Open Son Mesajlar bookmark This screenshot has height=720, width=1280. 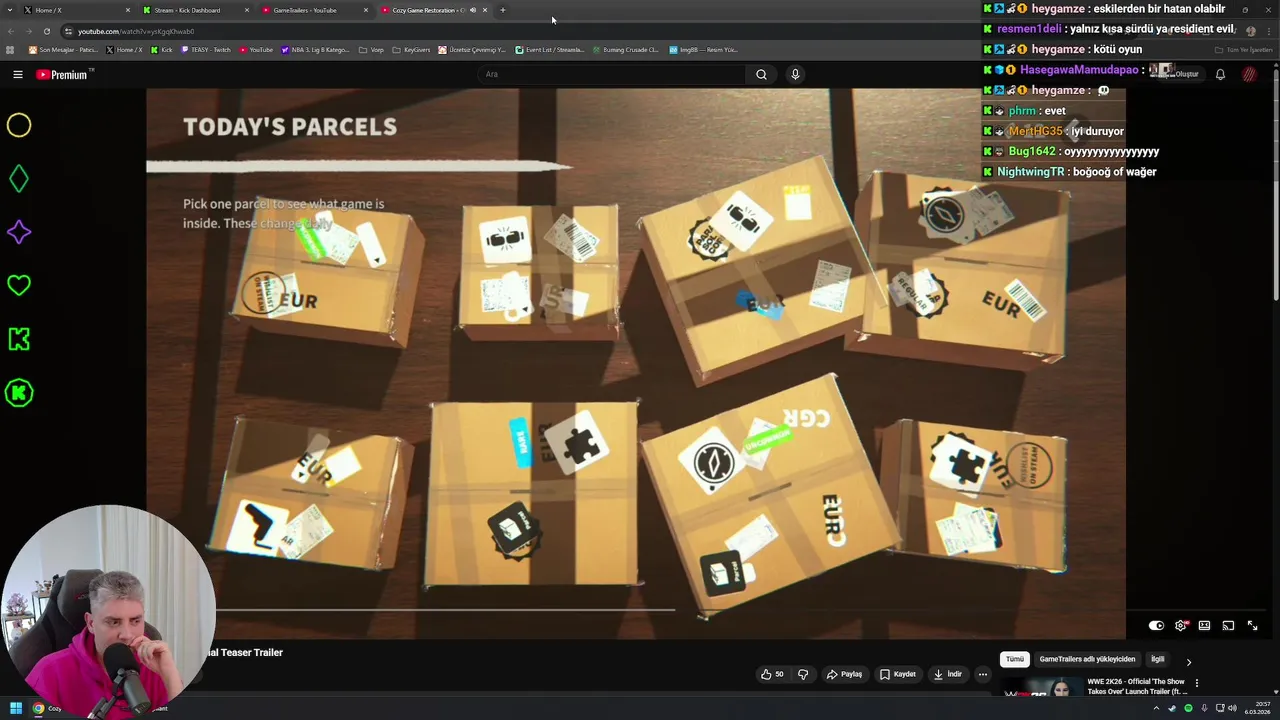(63, 50)
